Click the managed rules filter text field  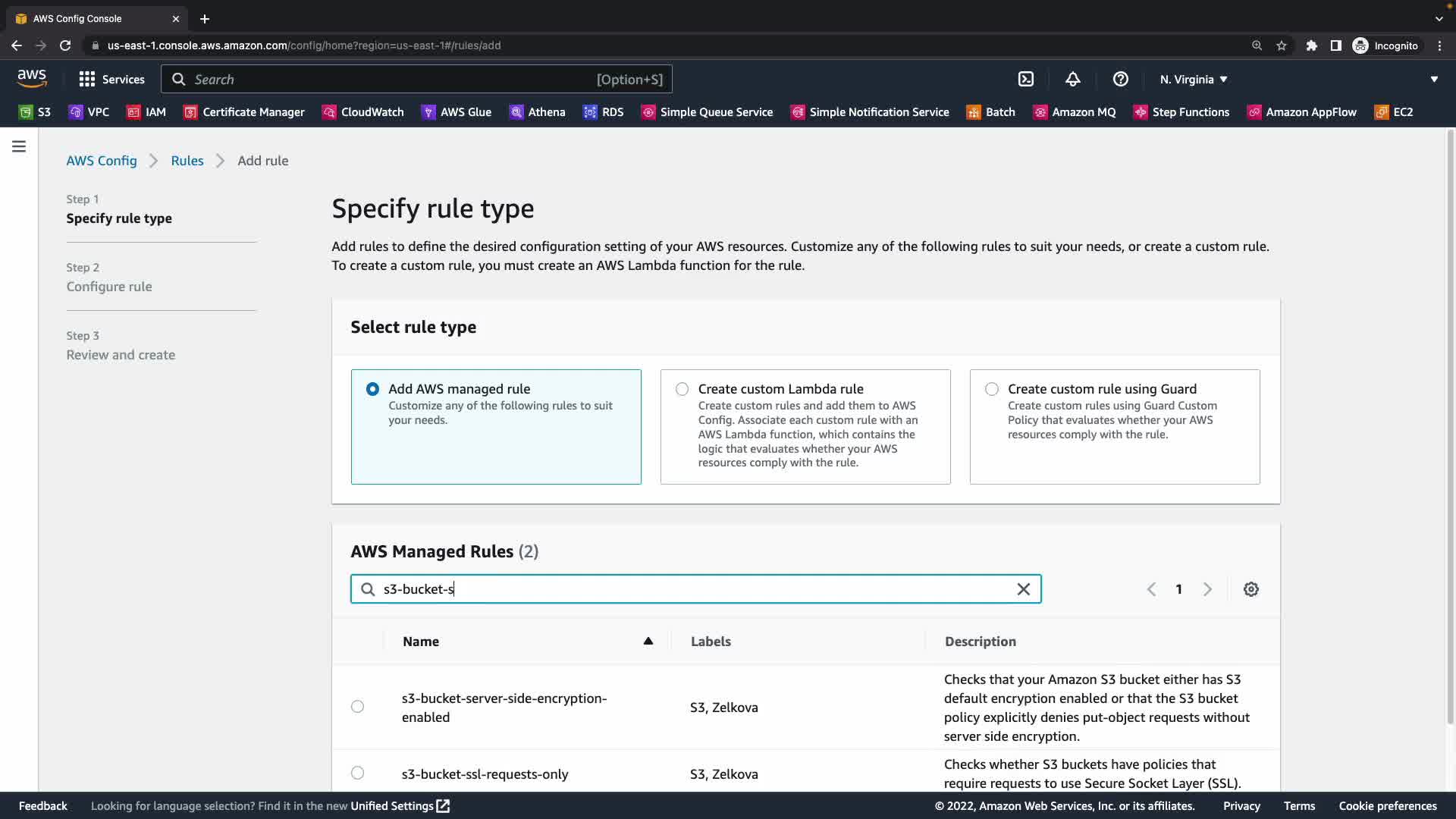coord(682,589)
